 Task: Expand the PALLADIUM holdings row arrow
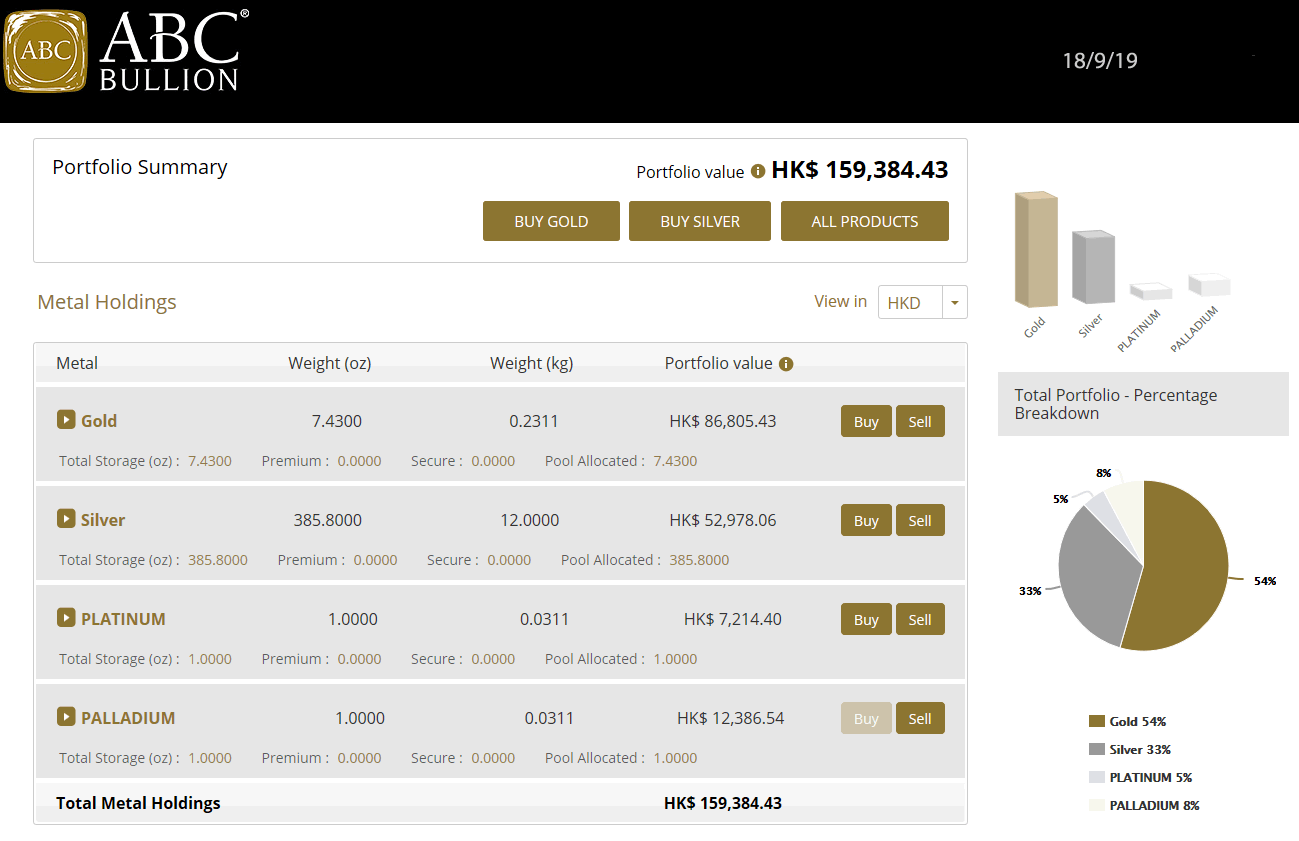click(x=66, y=717)
